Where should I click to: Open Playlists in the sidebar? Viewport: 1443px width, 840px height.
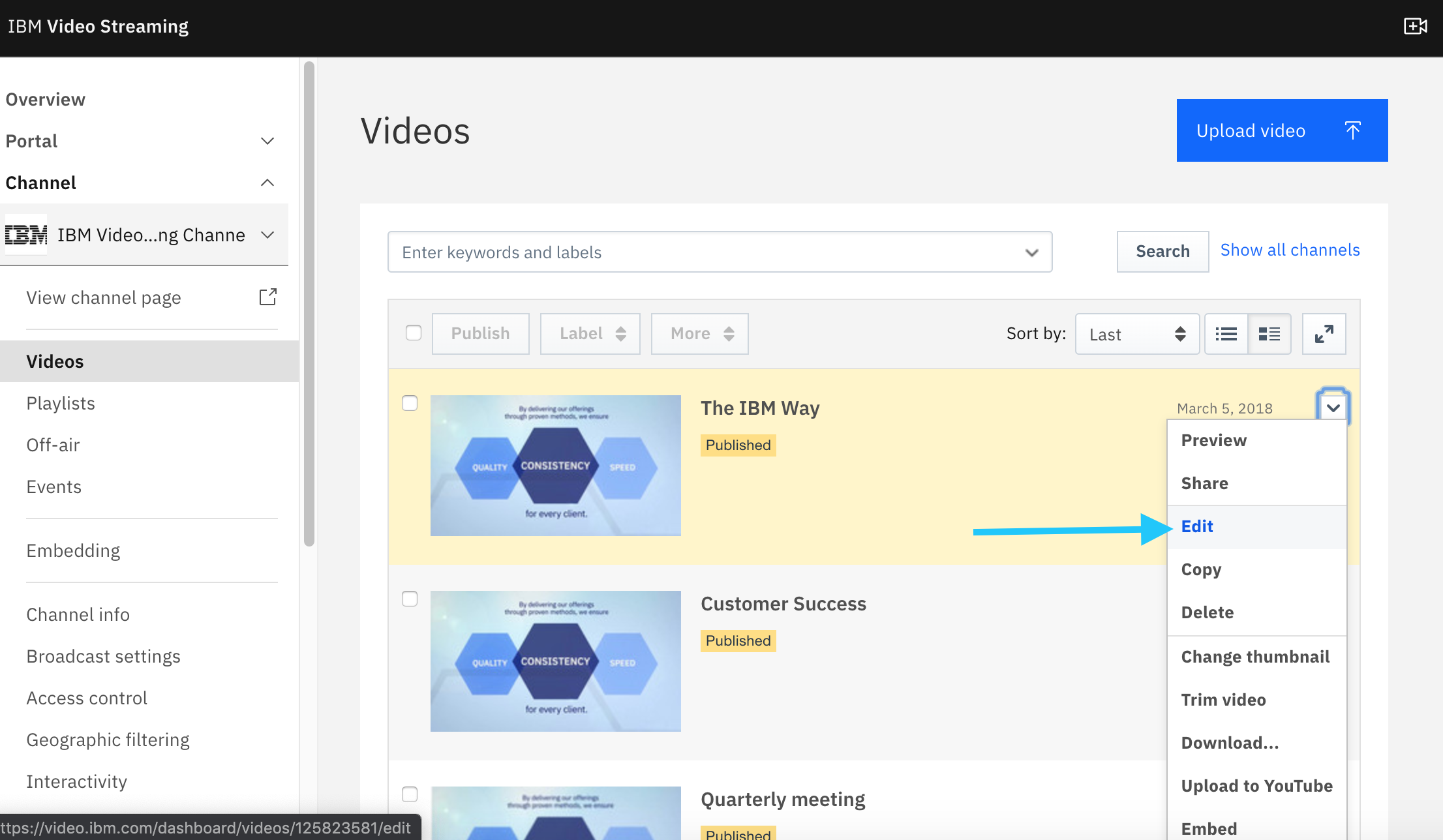61,403
